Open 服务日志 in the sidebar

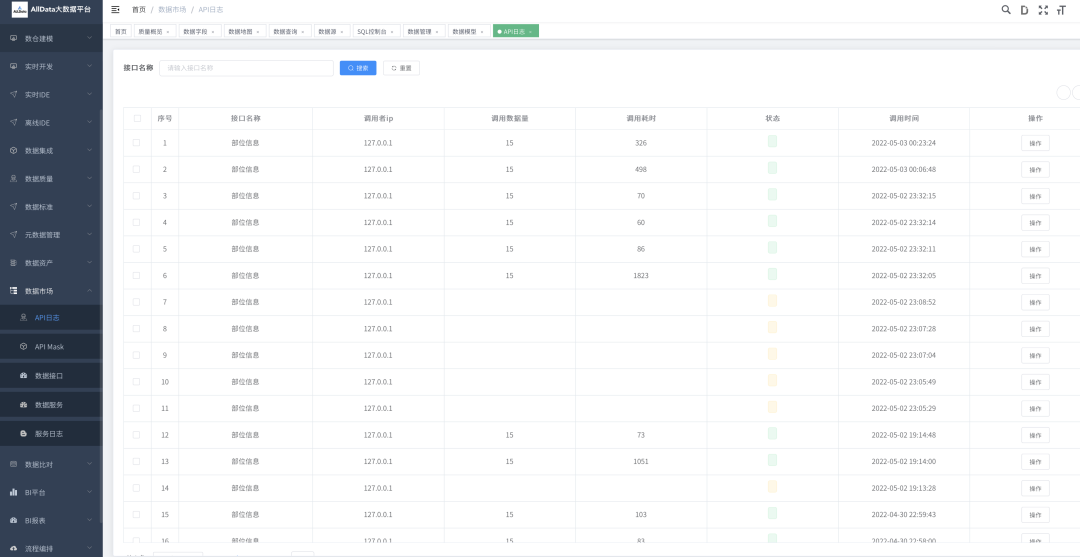(x=49, y=433)
